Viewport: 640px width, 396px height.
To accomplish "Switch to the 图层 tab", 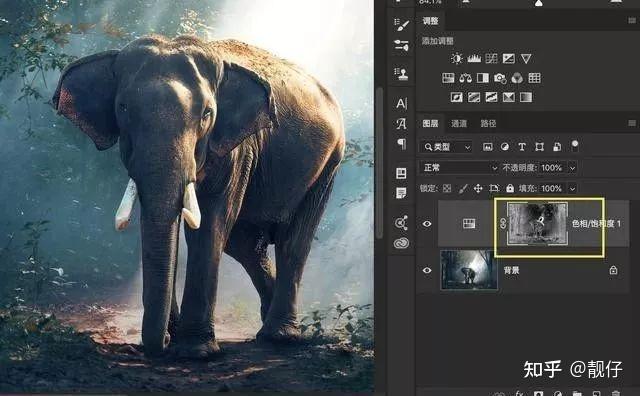I will click(x=430, y=123).
